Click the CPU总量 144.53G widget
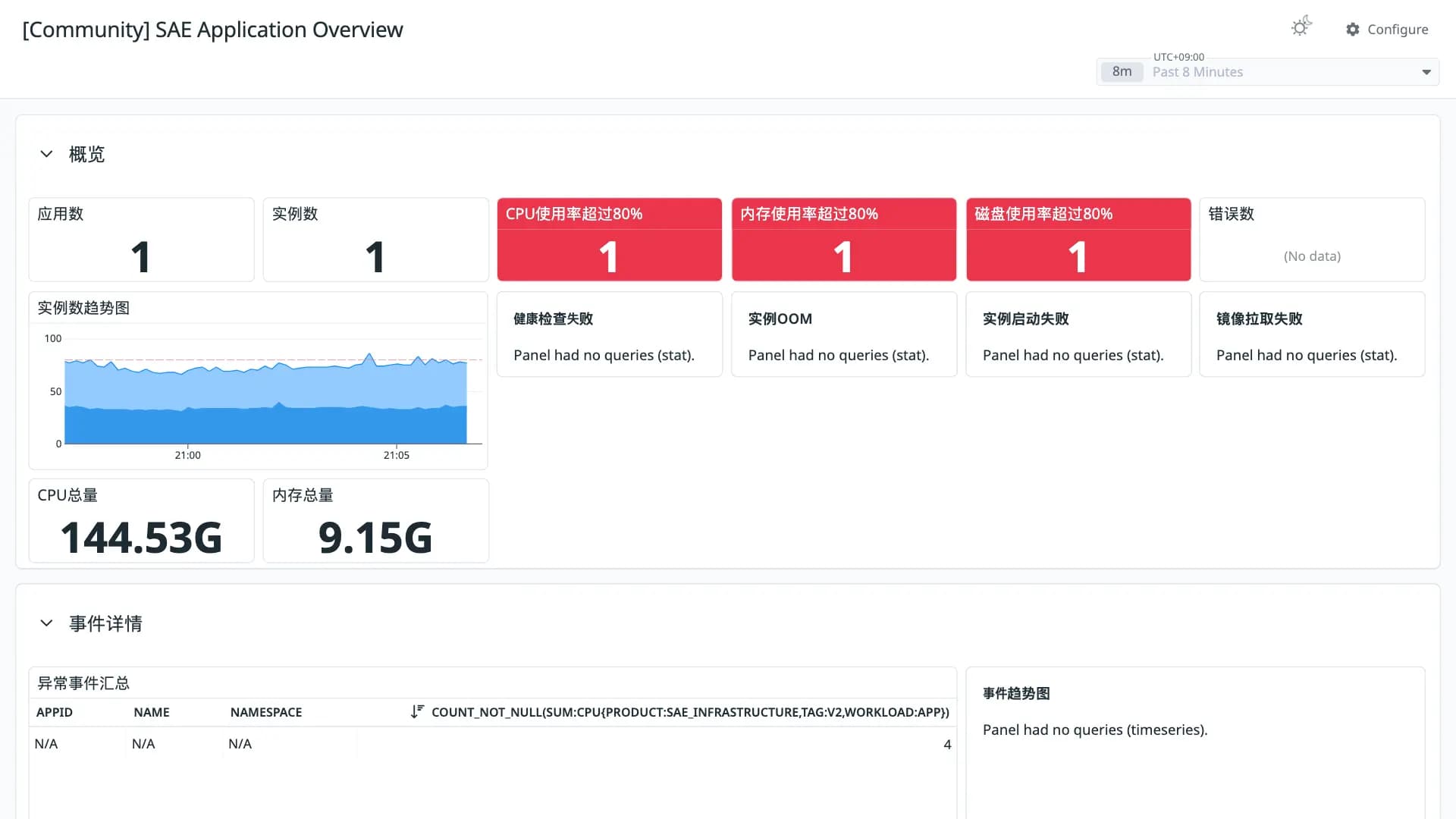 (x=142, y=521)
